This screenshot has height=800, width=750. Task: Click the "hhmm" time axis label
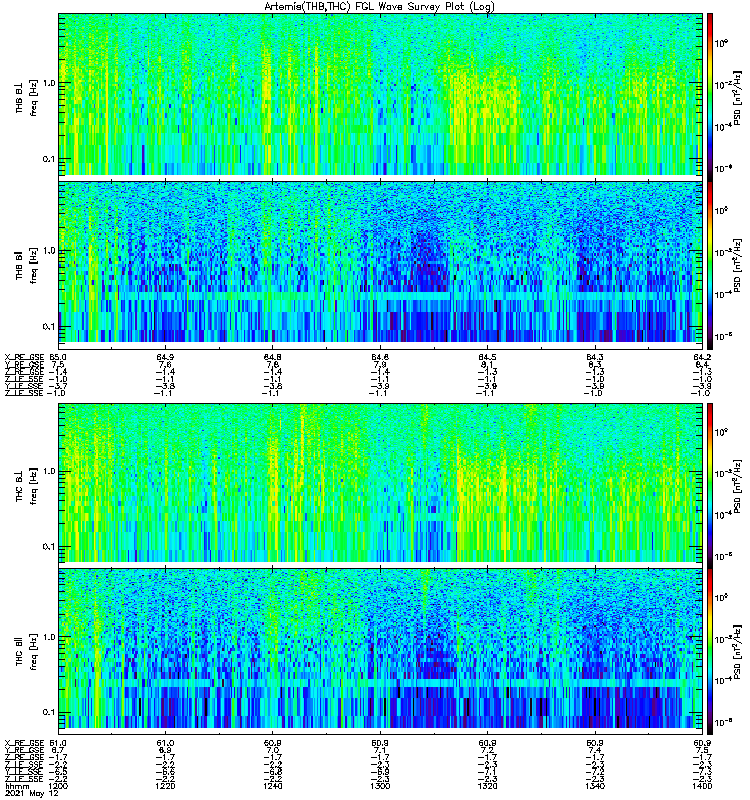15,786
